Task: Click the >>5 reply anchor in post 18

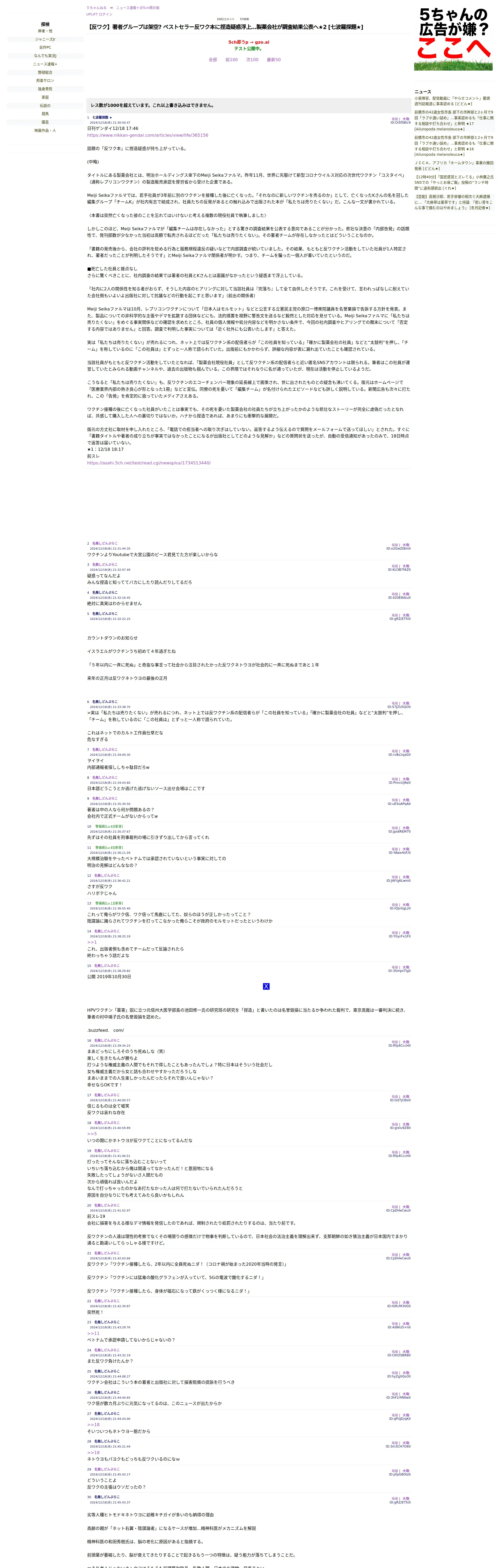Action: click(92, 1134)
